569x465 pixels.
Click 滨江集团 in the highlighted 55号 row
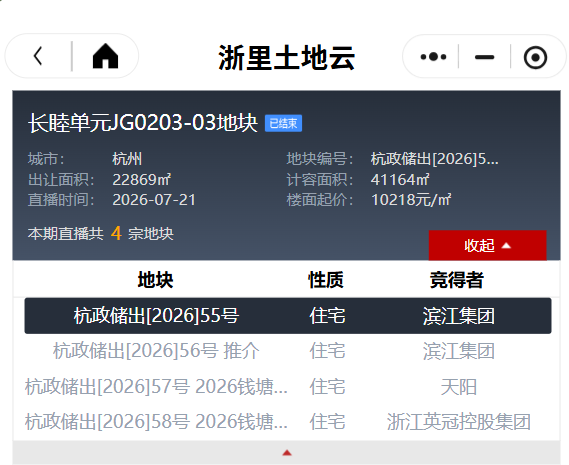point(459,315)
